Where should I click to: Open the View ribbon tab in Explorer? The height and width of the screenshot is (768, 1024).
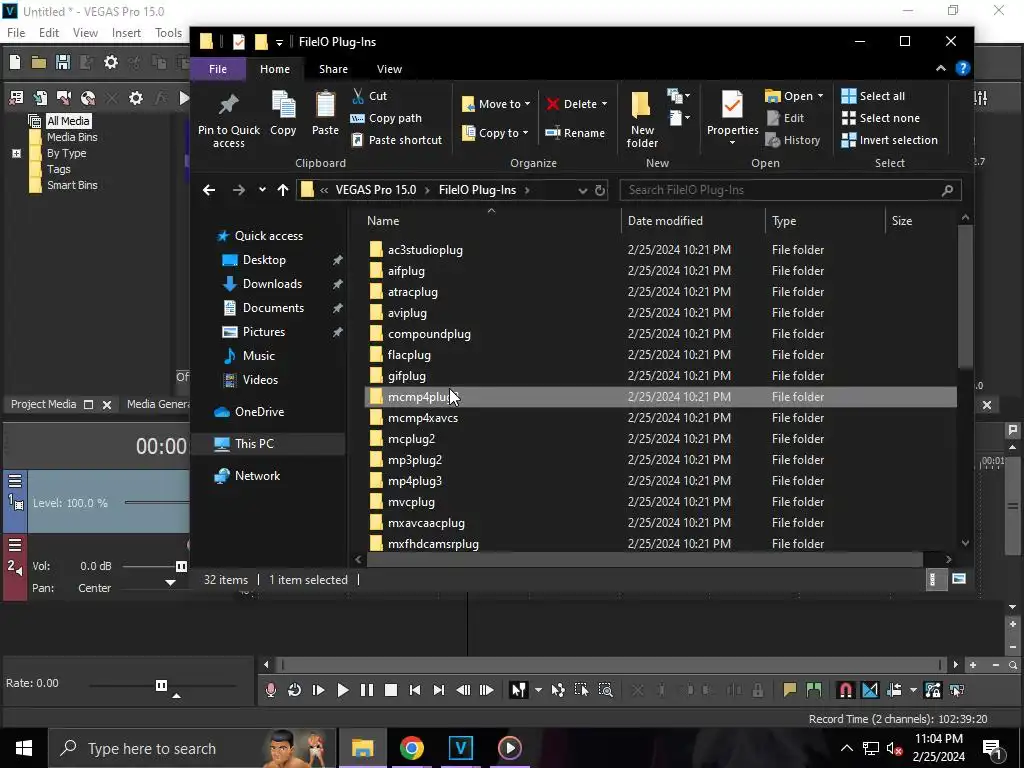coord(389,69)
